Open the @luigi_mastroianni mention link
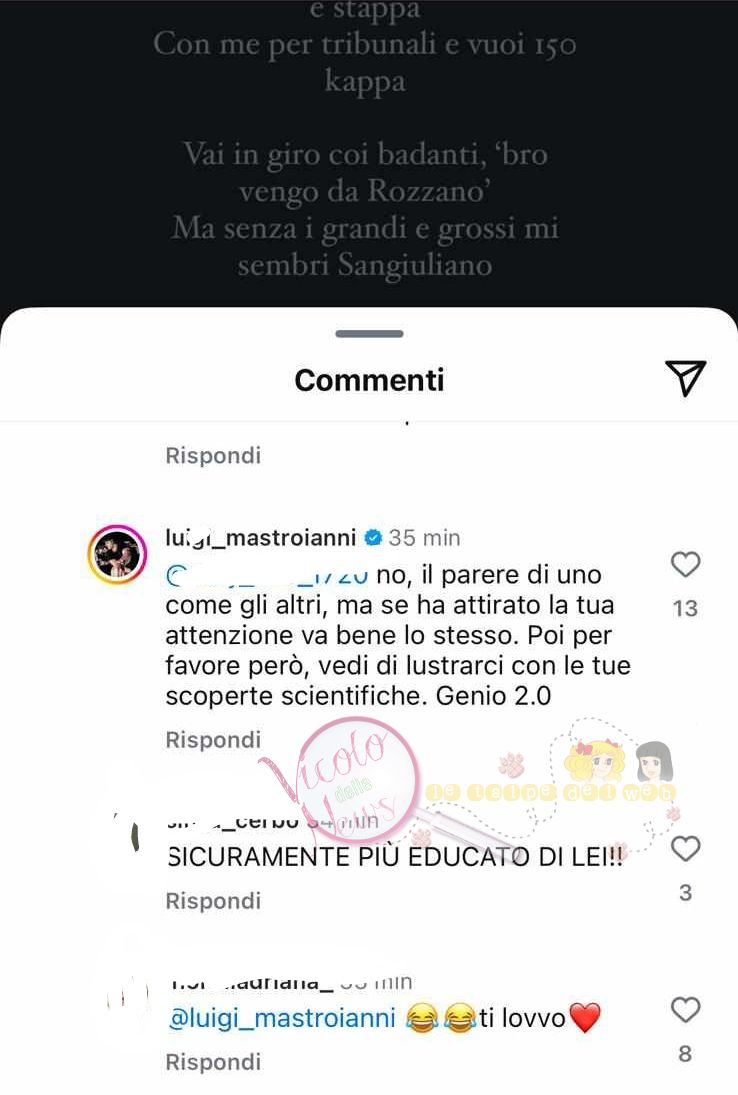The image size is (738, 1095). 283,1018
